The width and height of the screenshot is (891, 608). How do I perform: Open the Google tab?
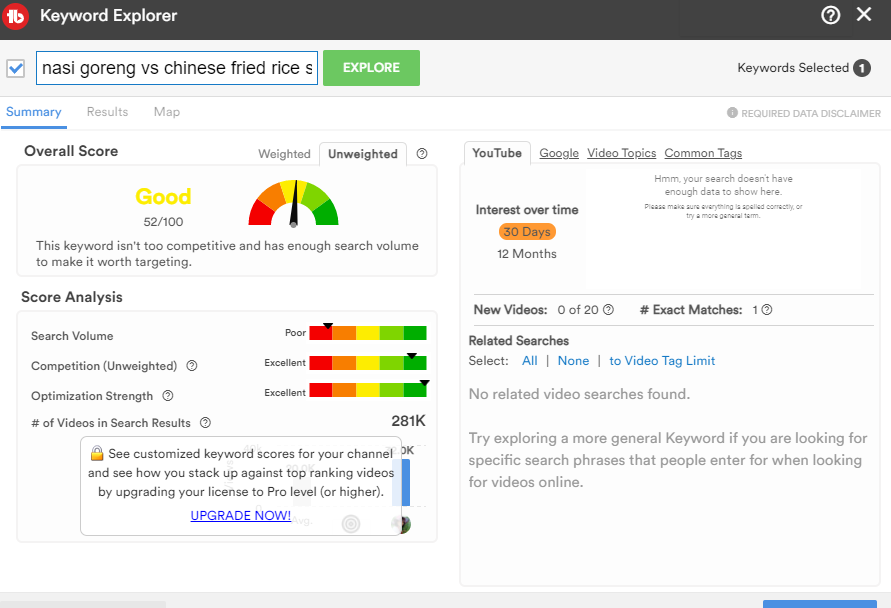[x=559, y=153]
